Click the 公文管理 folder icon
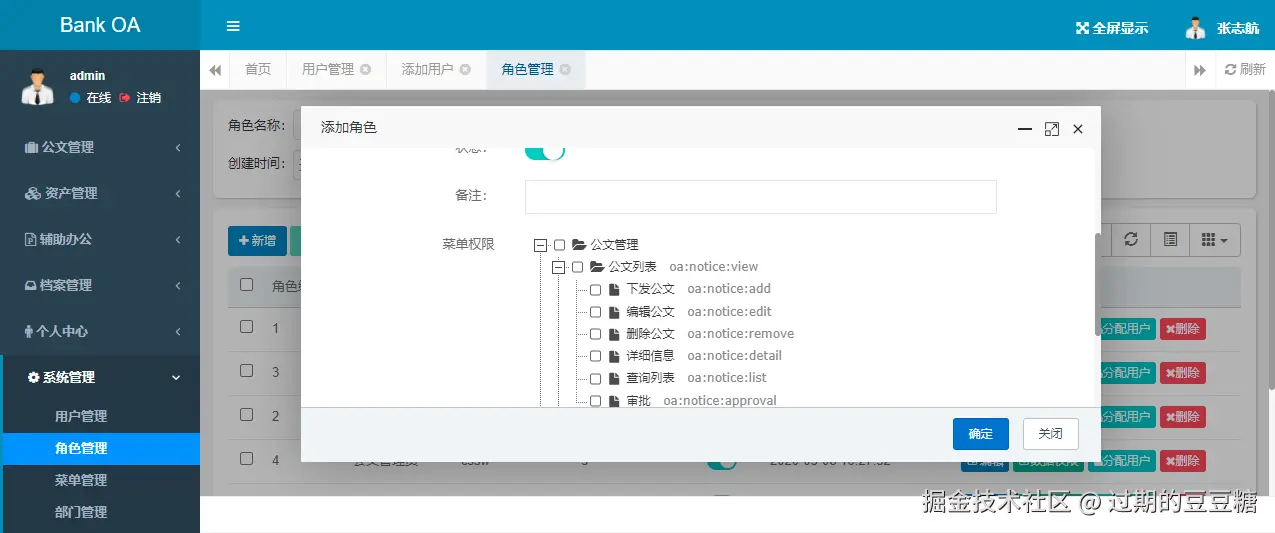The height and width of the screenshot is (533, 1275). click(x=578, y=244)
